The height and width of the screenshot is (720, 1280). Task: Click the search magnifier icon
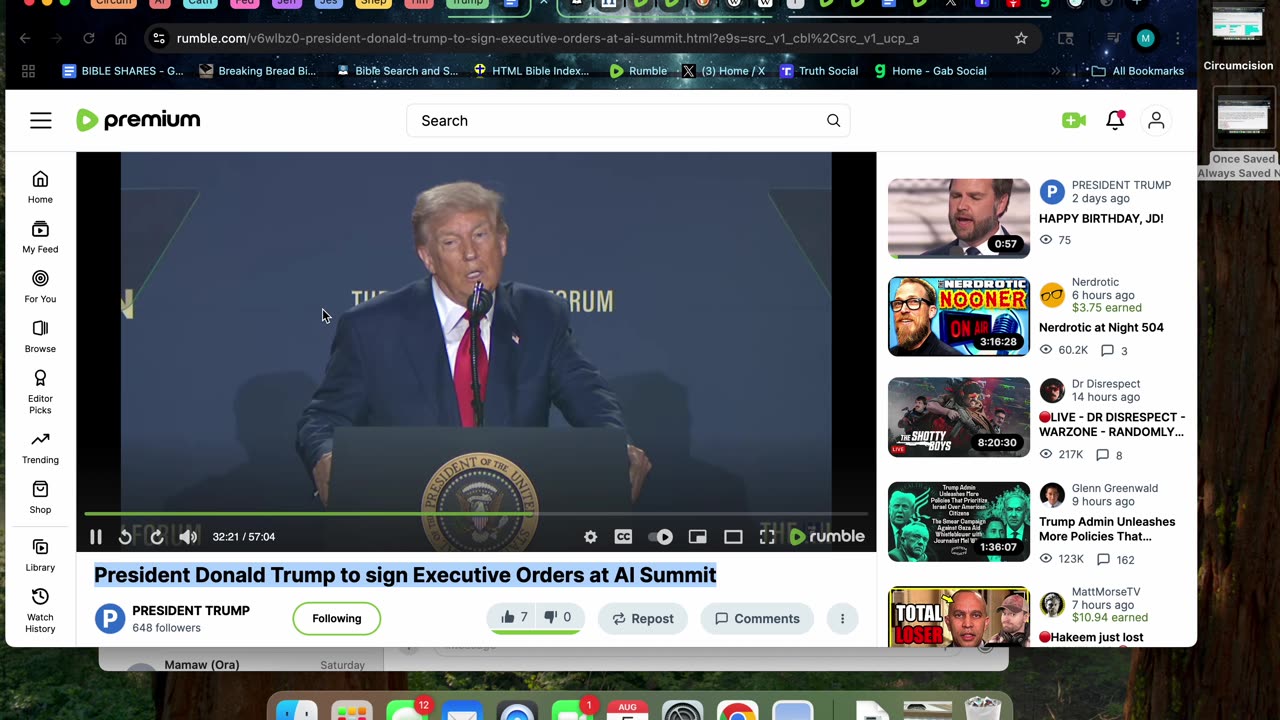point(833,121)
